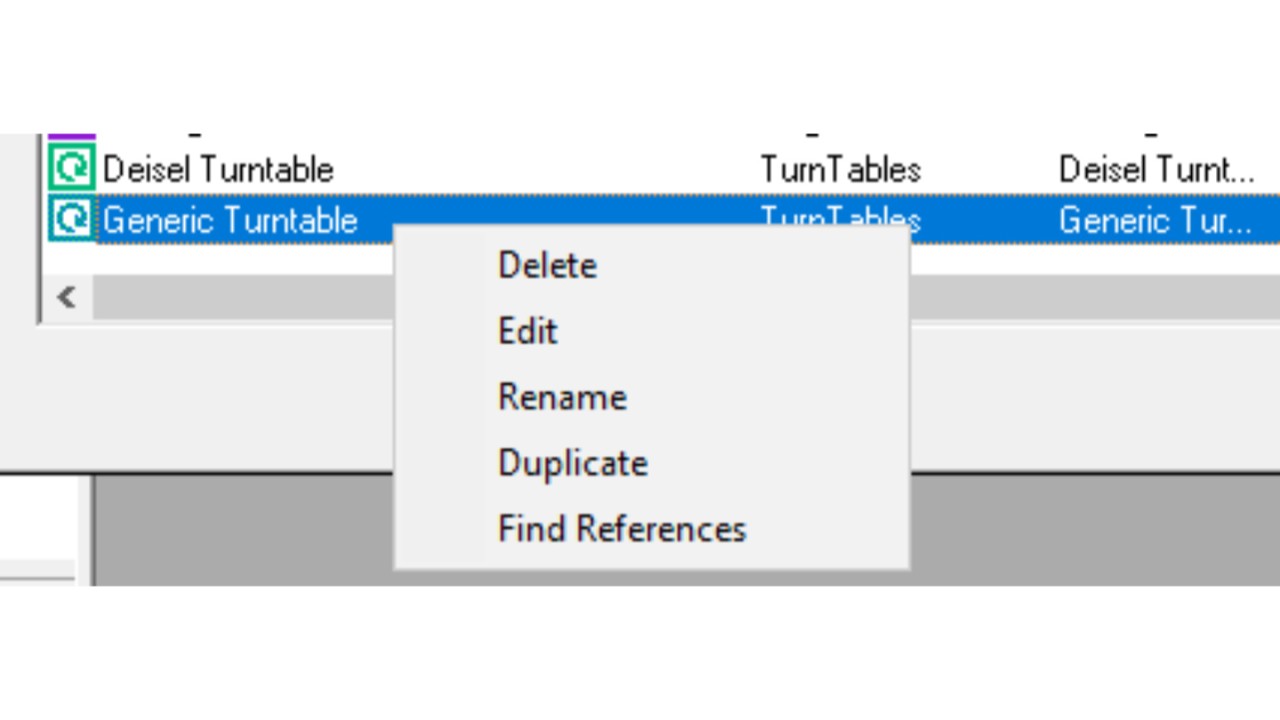This screenshot has height=720, width=1280.
Task: Click TurnTables cell in Deisel Turntable row
Action: [x=841, y=169]
